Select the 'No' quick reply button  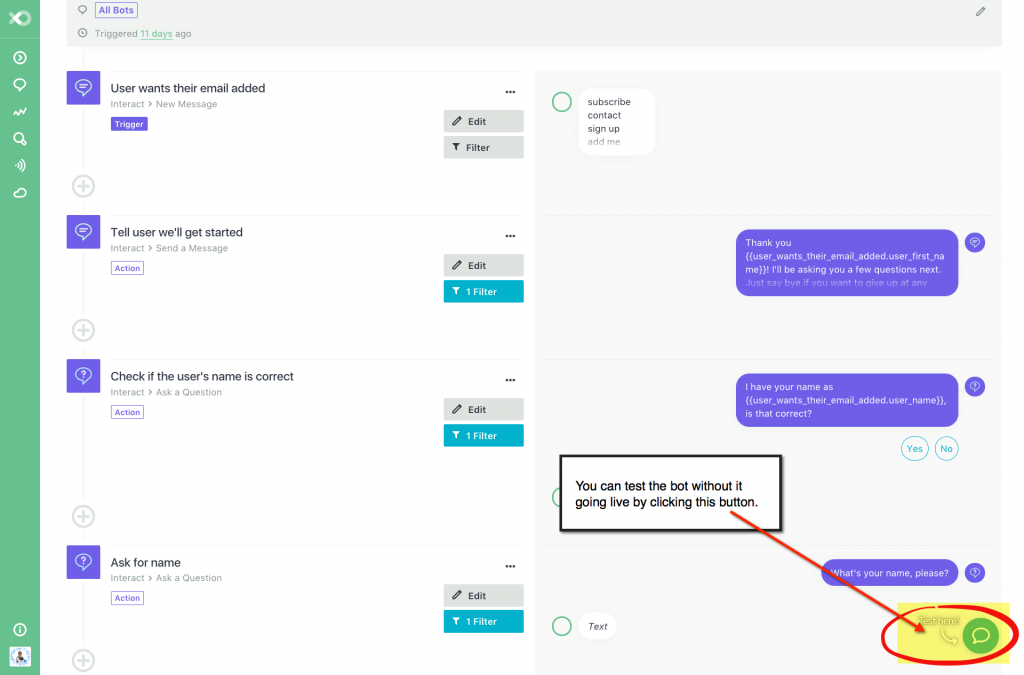(946, 448)
